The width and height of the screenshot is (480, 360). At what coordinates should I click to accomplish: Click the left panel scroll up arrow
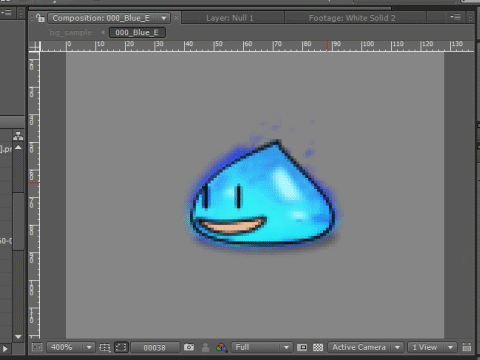tap(18, 147)
